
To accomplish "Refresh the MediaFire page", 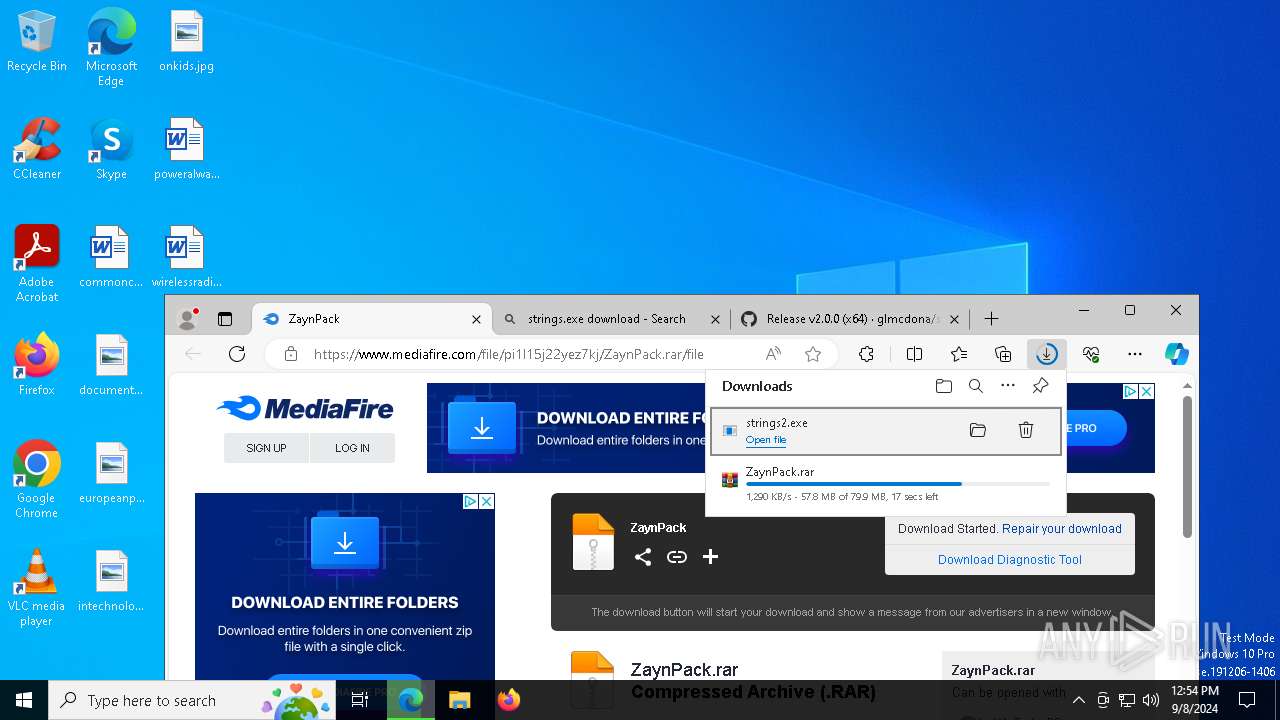I will [237, 354].
